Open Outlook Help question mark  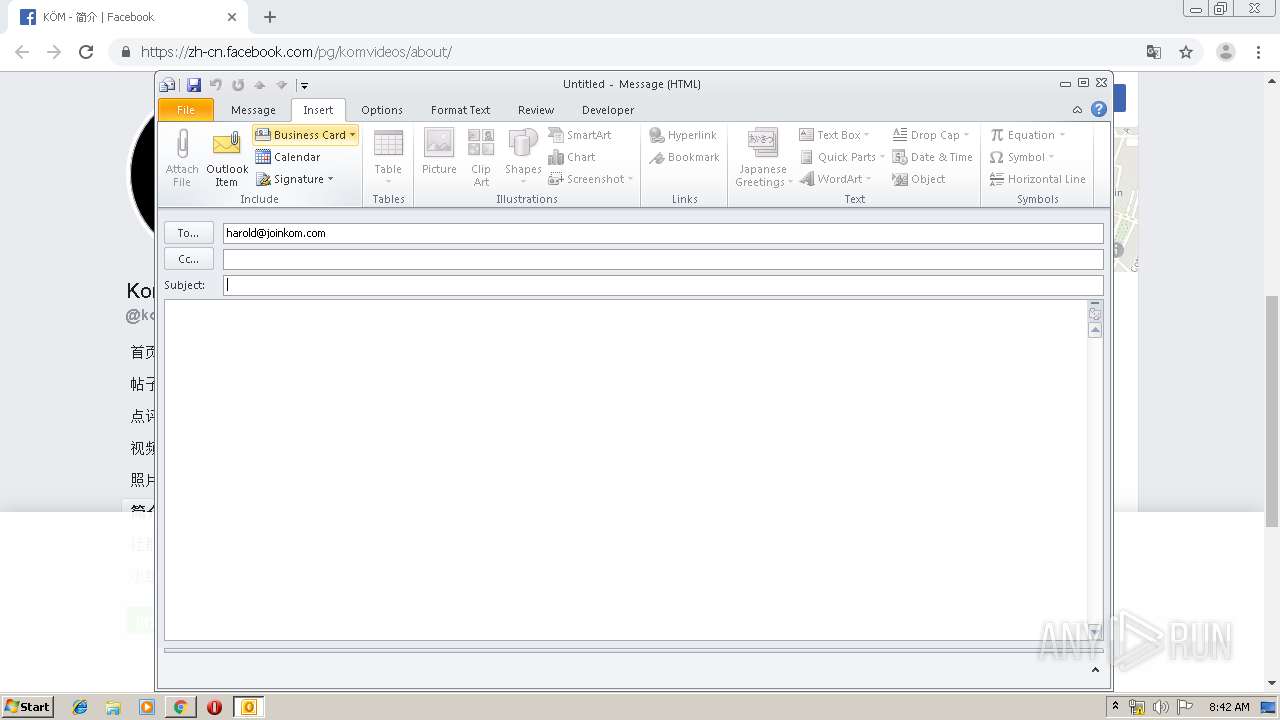pyautogui.click(x=1099, y=110)
